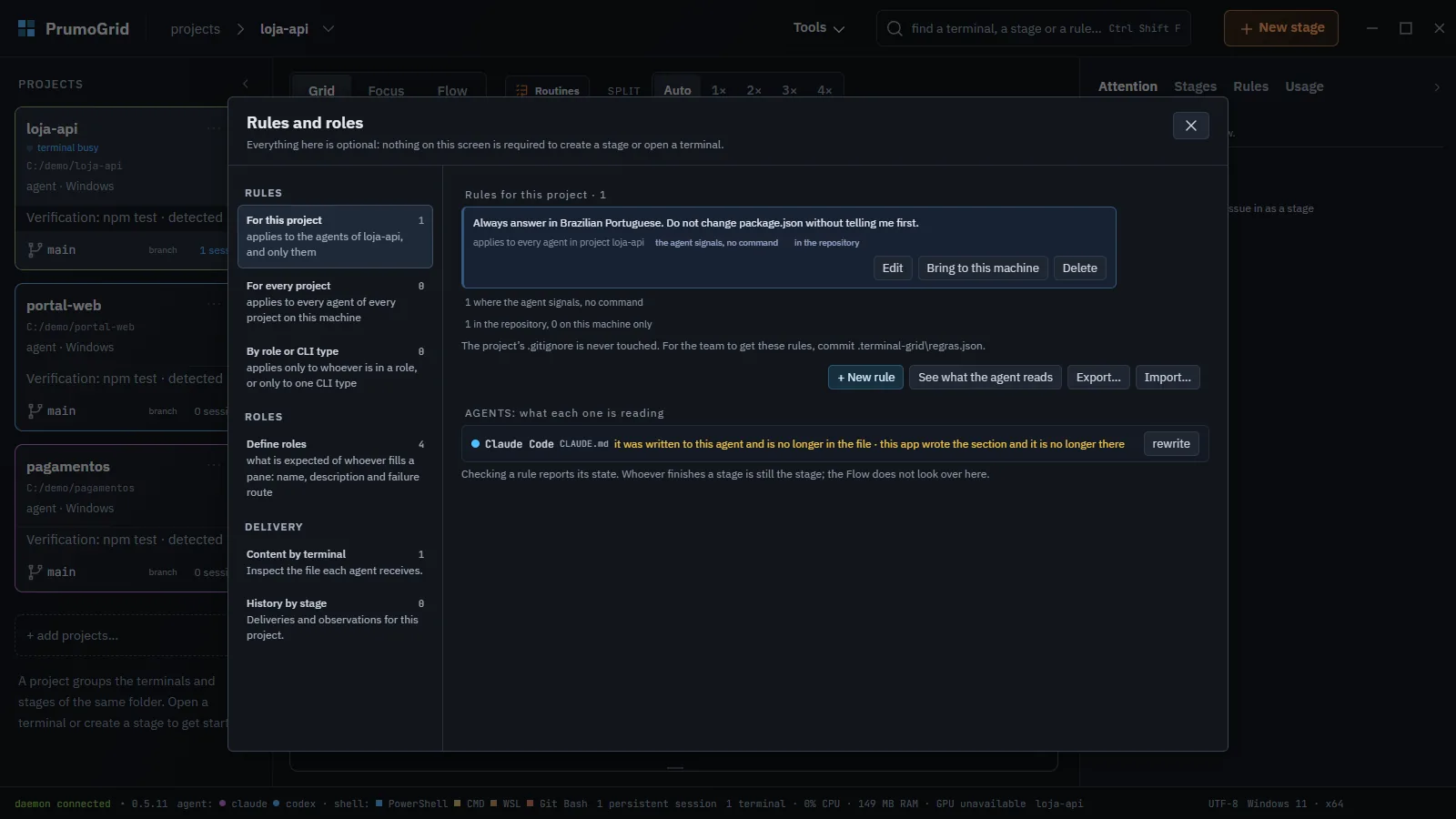Open the Usage tab

(x=1304, y=86)
